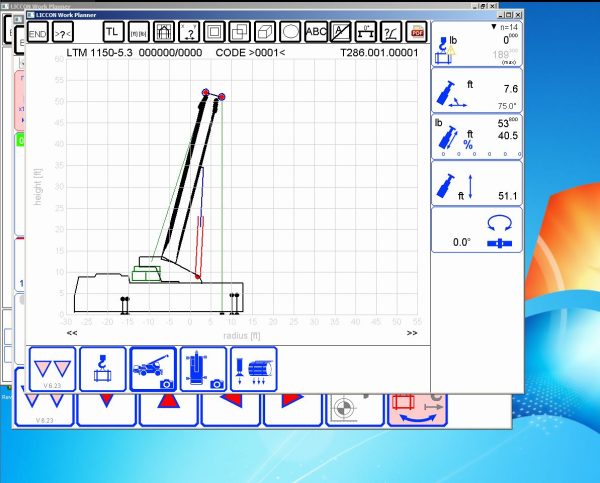Click the height [ft] axis label
The height and width of the screenshot is (483, 600).
pos(38,187)
